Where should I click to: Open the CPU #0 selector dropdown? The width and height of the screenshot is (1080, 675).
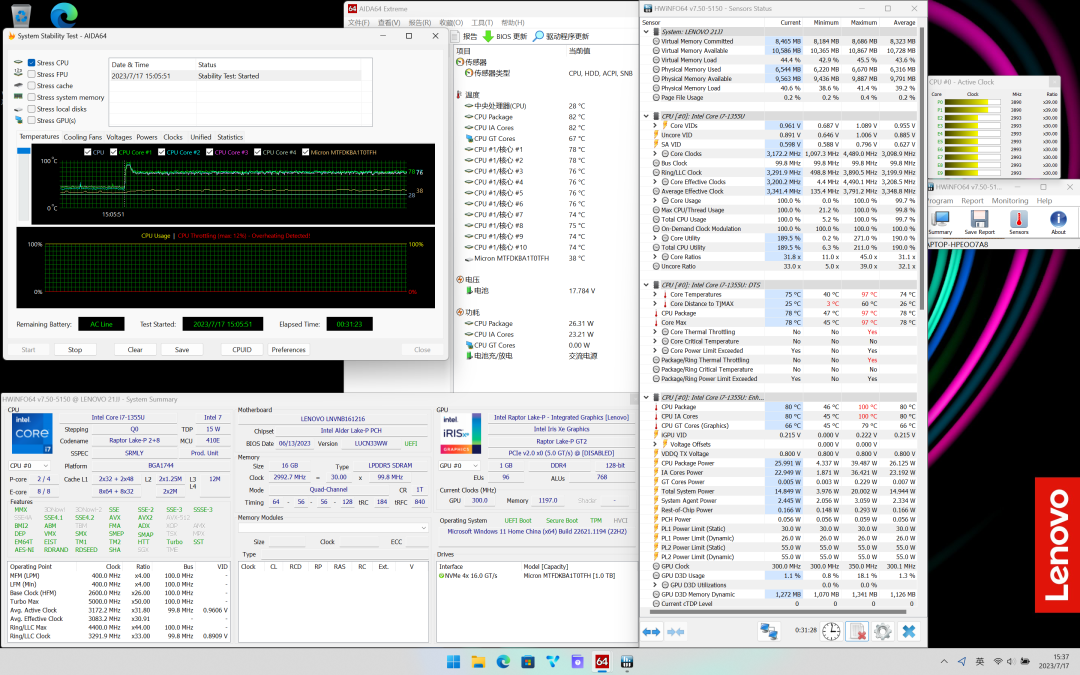tap(30, 466)
